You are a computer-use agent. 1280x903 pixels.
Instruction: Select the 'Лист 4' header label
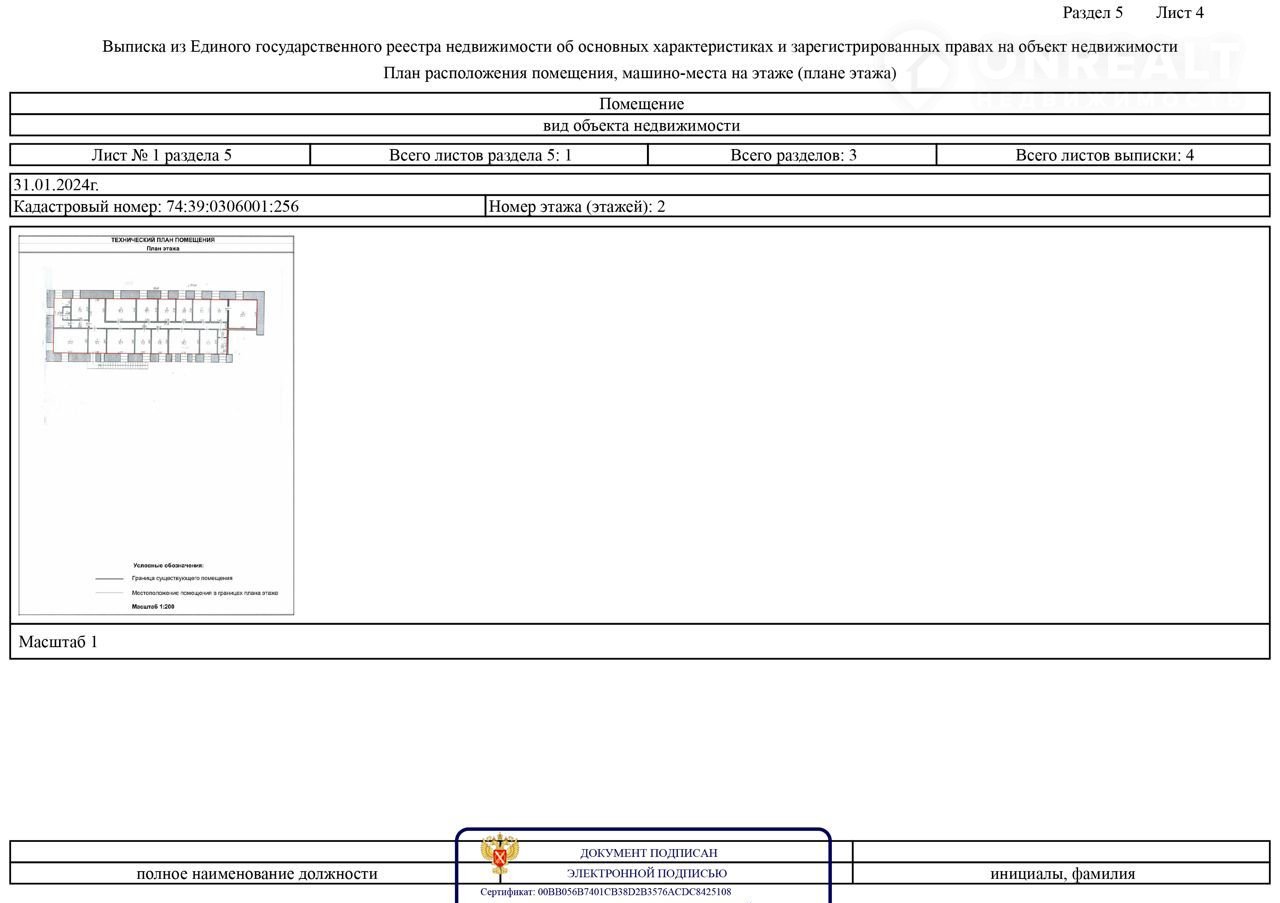(1179, 13)
